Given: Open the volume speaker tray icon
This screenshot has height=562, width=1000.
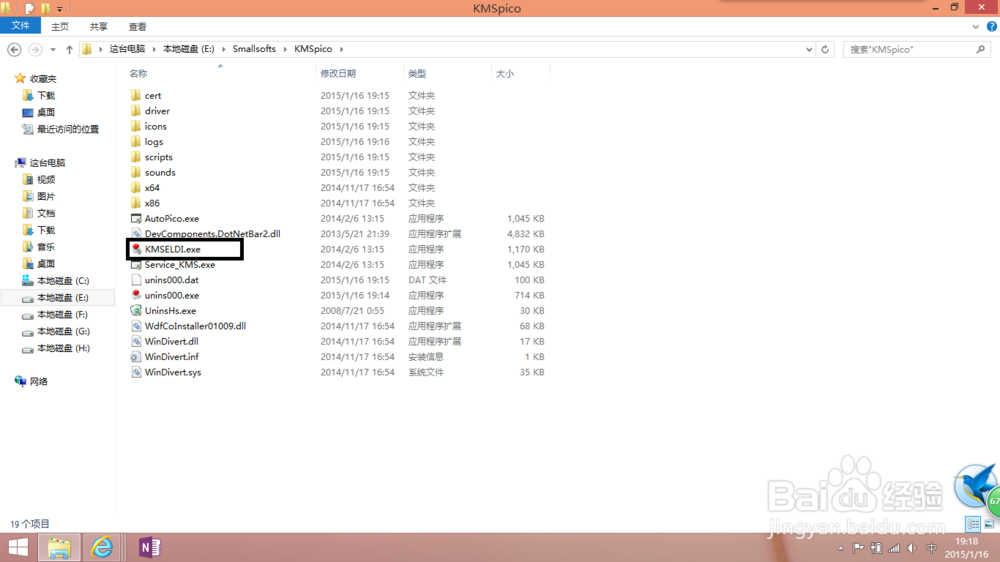Looking at the screenshot, I should click(913, 548).
